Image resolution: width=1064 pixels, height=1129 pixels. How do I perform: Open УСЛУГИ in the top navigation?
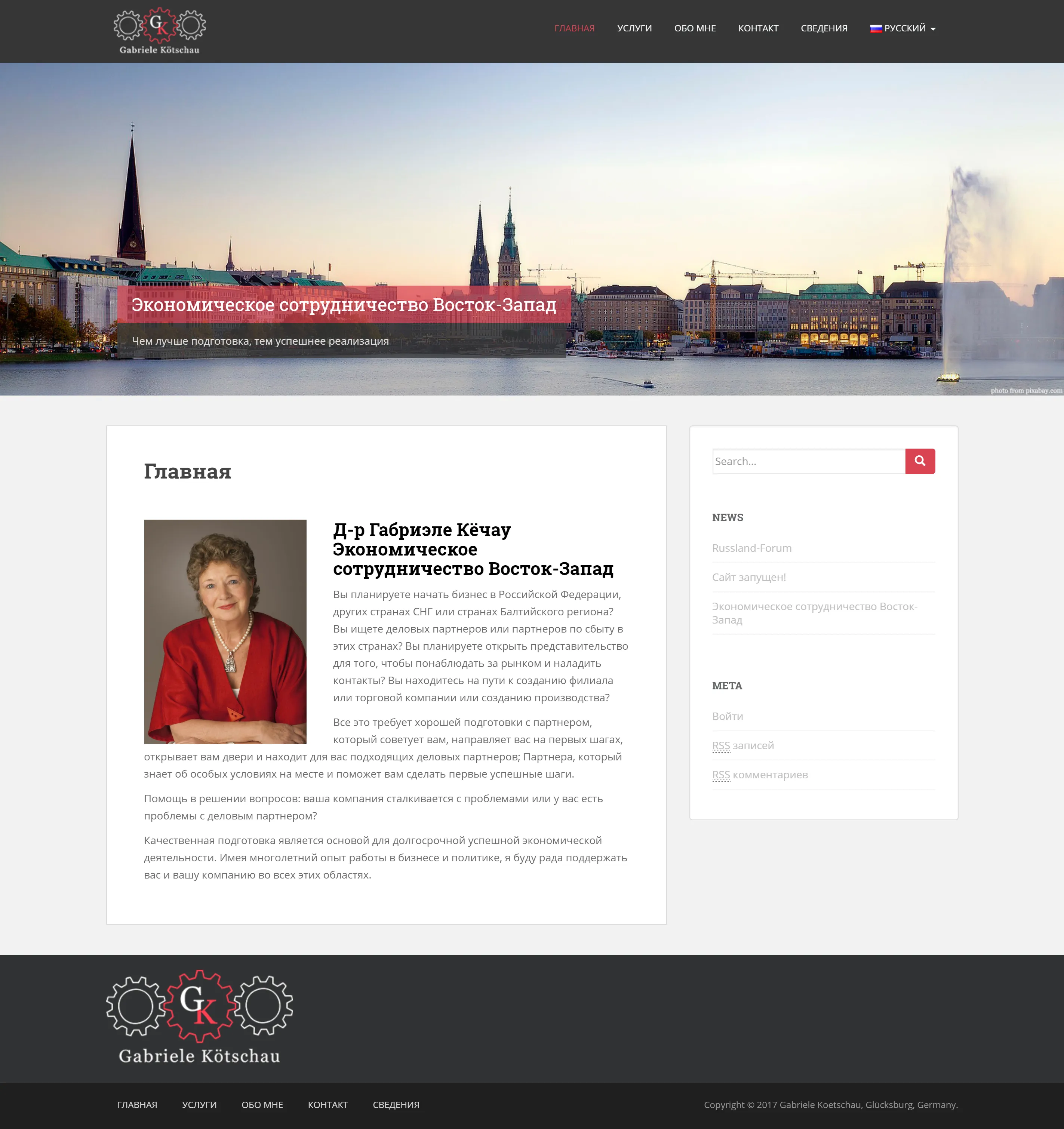634,28
